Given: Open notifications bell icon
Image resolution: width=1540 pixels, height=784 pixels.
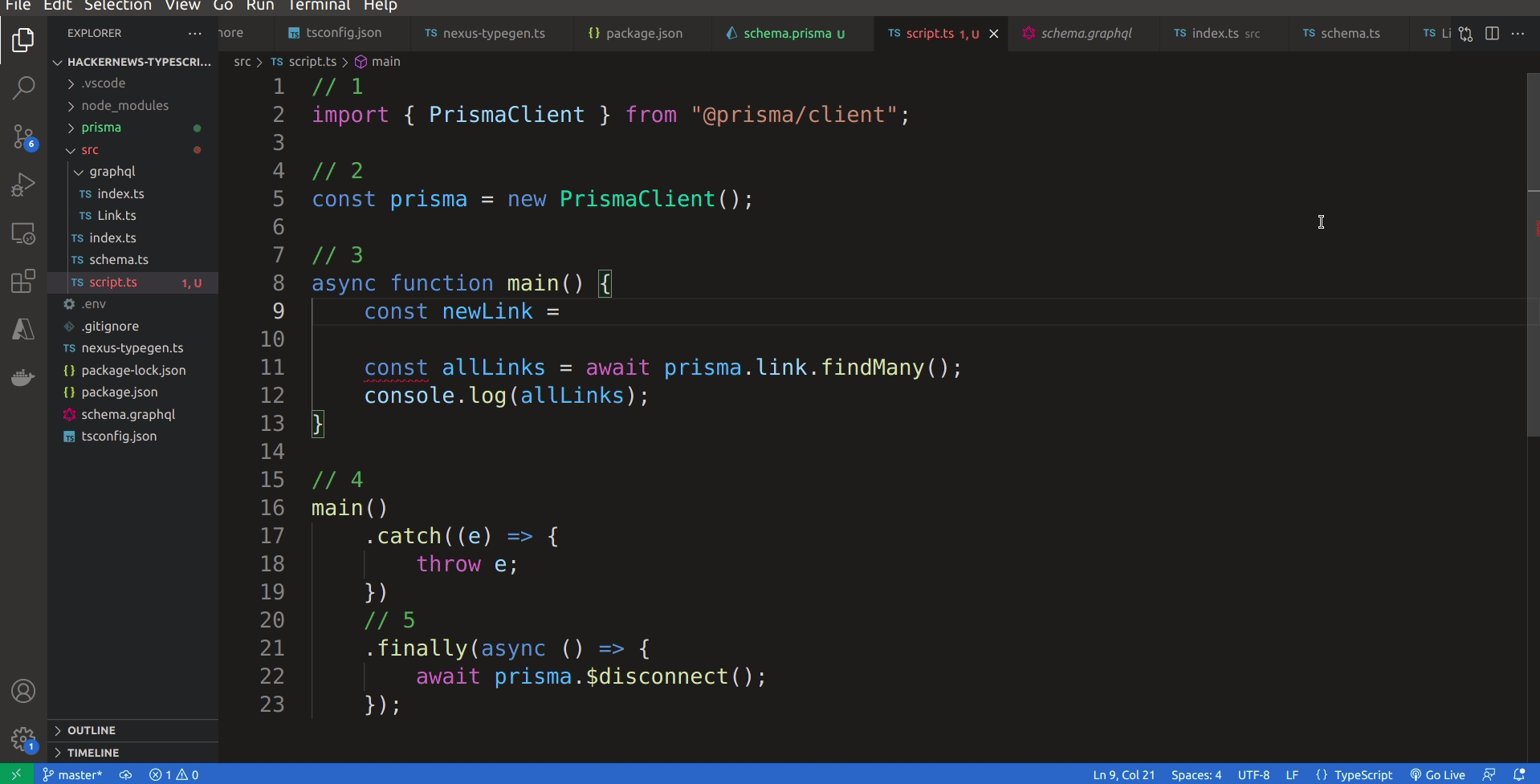Looking at the screenshot, I should [x=1518, y=774].
